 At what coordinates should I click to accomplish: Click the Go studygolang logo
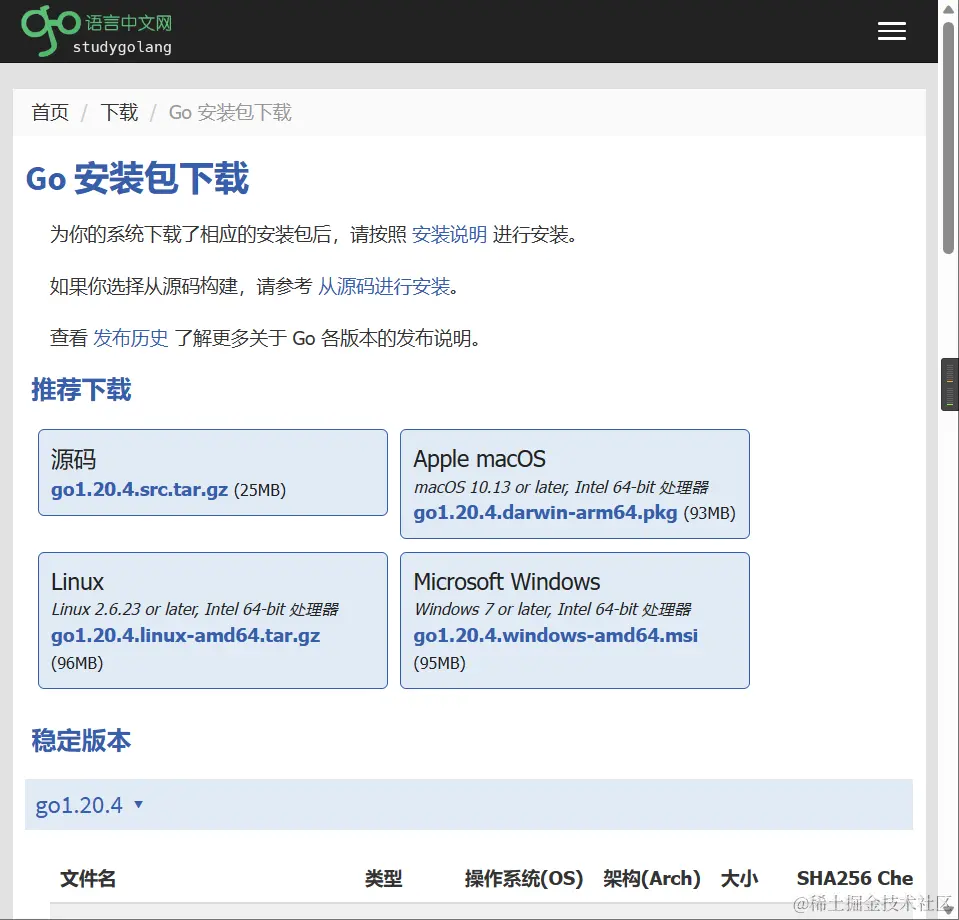(x=97, y=31)
